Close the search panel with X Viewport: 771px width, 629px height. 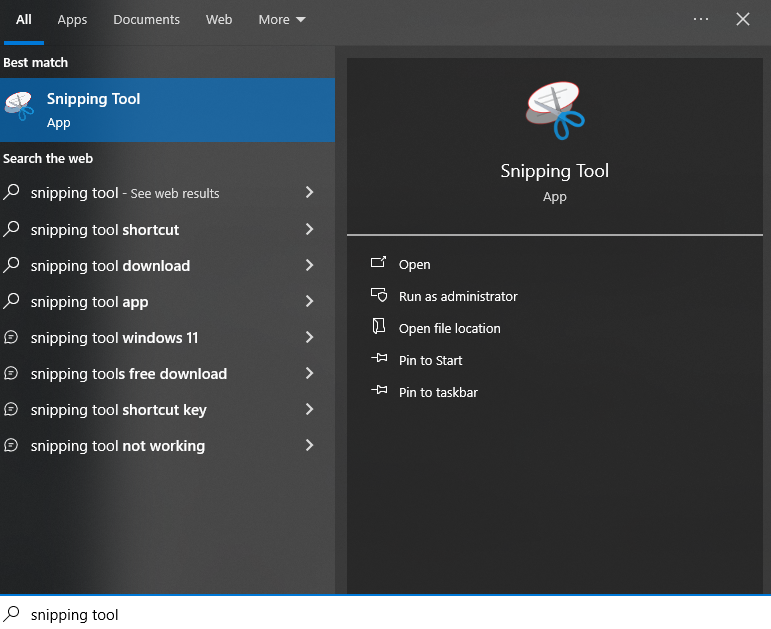pos(743,19)
